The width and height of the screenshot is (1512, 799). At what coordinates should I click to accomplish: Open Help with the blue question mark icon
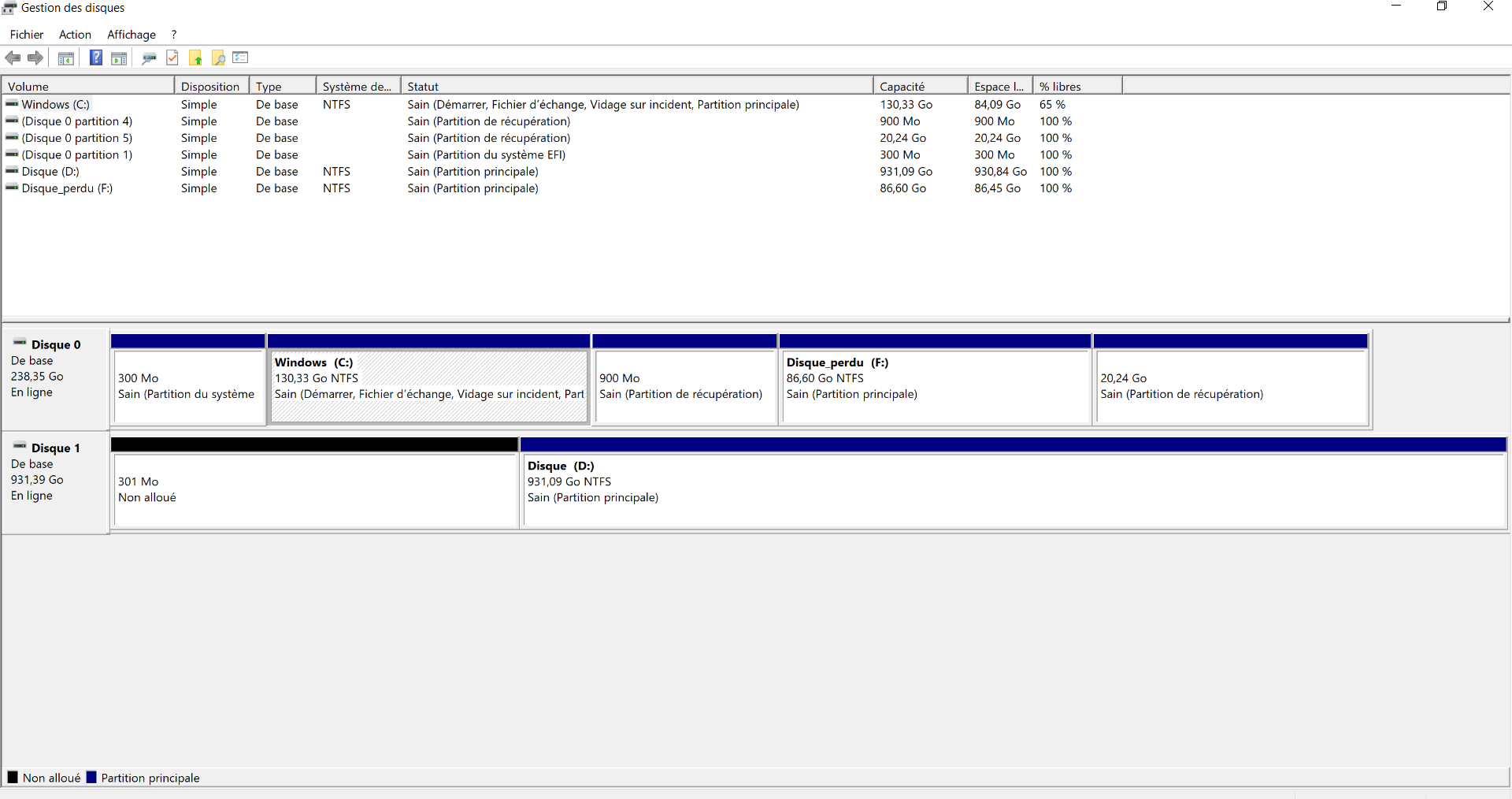[95, 58]
